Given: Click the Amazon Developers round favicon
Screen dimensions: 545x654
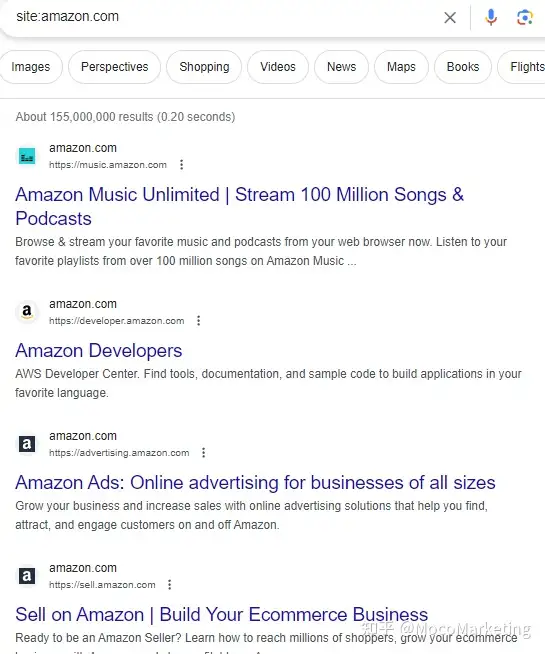Looking at the screenshot, I should 27,312.
